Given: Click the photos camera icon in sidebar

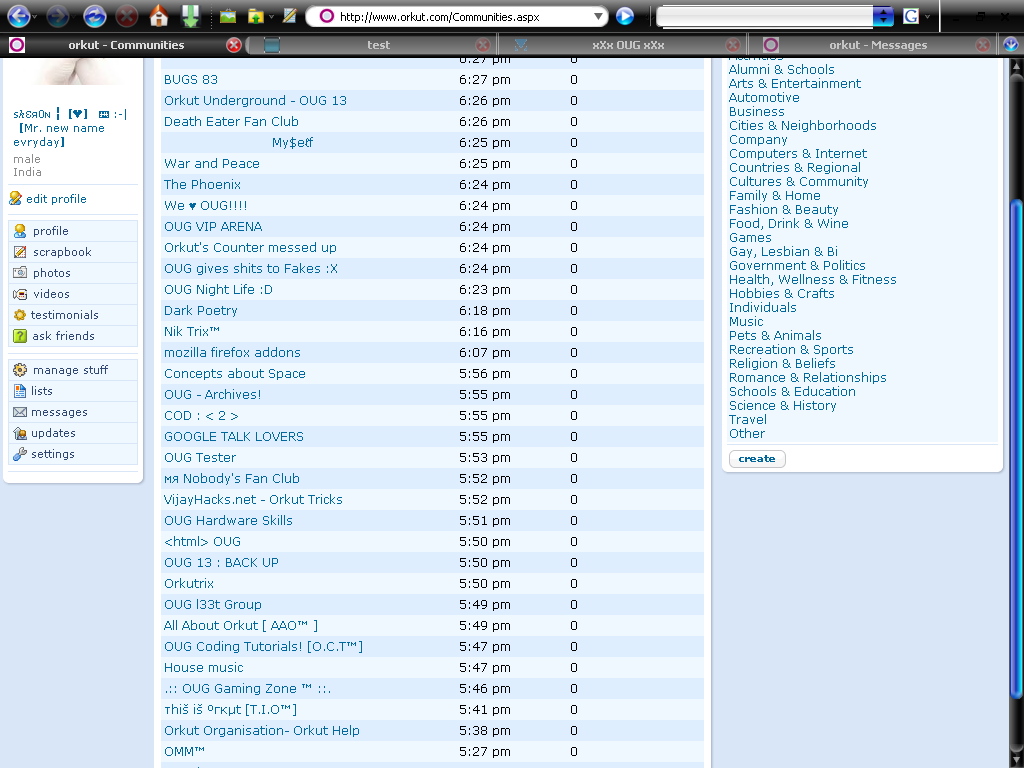Looking at the screenshot, I should pyautogui.click(x=20, y=273).
